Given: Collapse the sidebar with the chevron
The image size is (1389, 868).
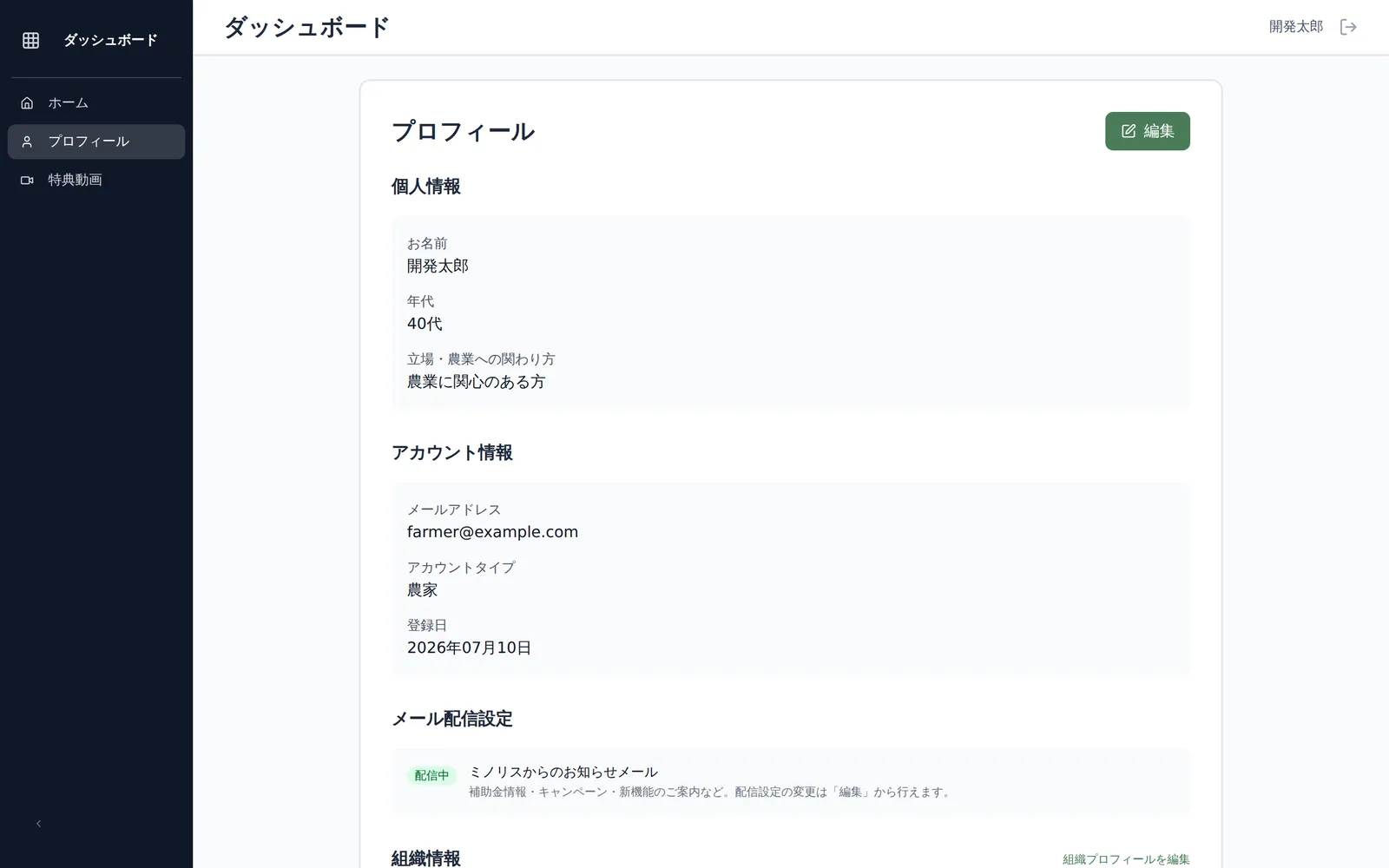Looking at the screenshot, I should 38,824.
